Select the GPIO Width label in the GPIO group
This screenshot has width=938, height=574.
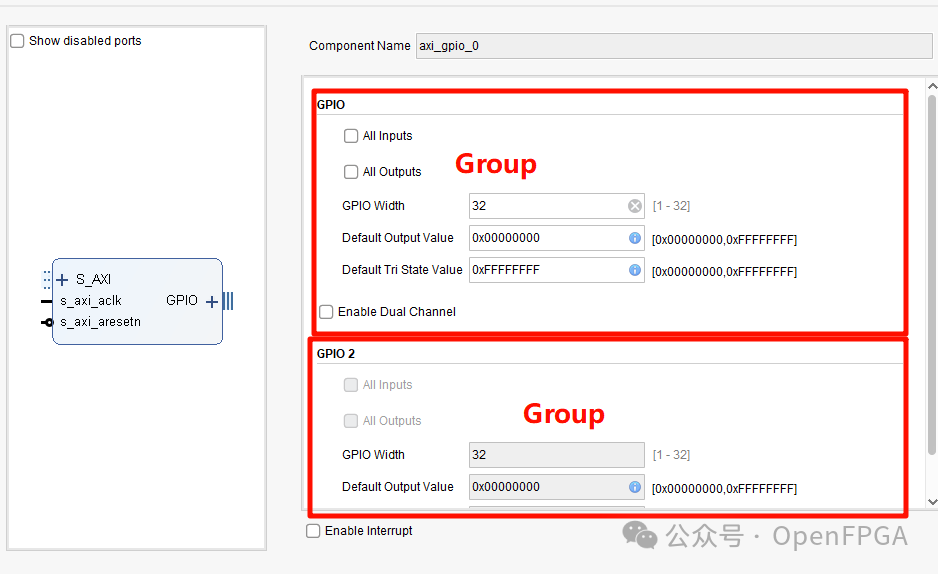pos(373,206)
